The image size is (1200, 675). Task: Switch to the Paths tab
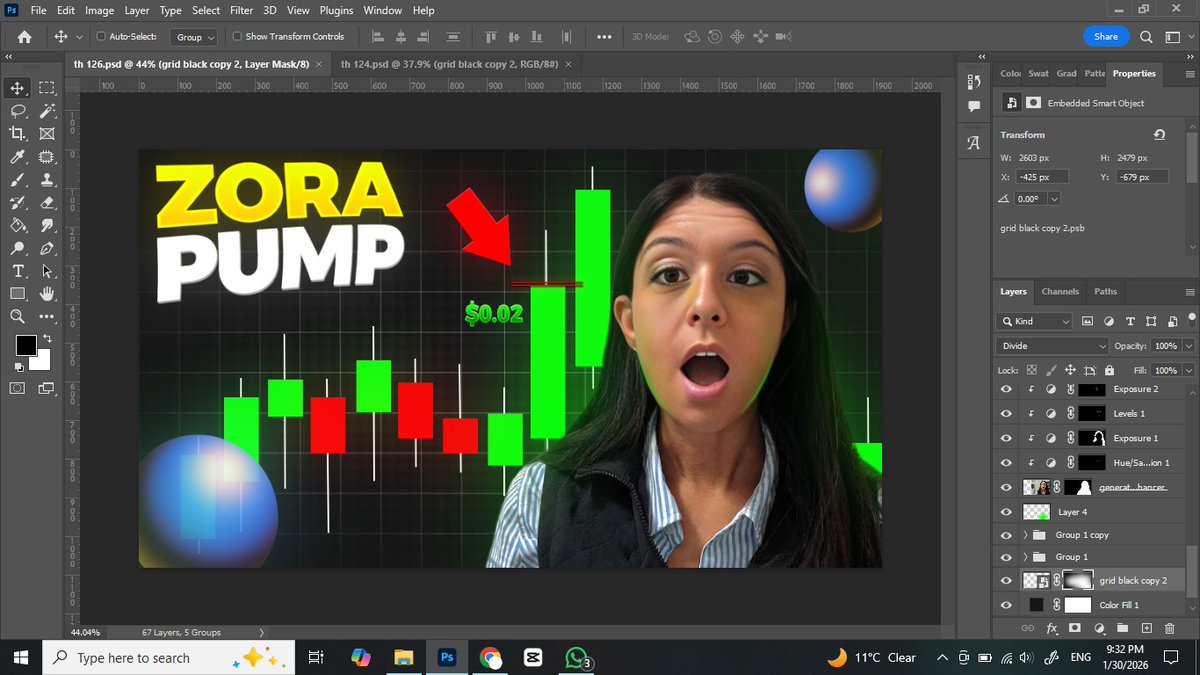[x=1105, y=291]
